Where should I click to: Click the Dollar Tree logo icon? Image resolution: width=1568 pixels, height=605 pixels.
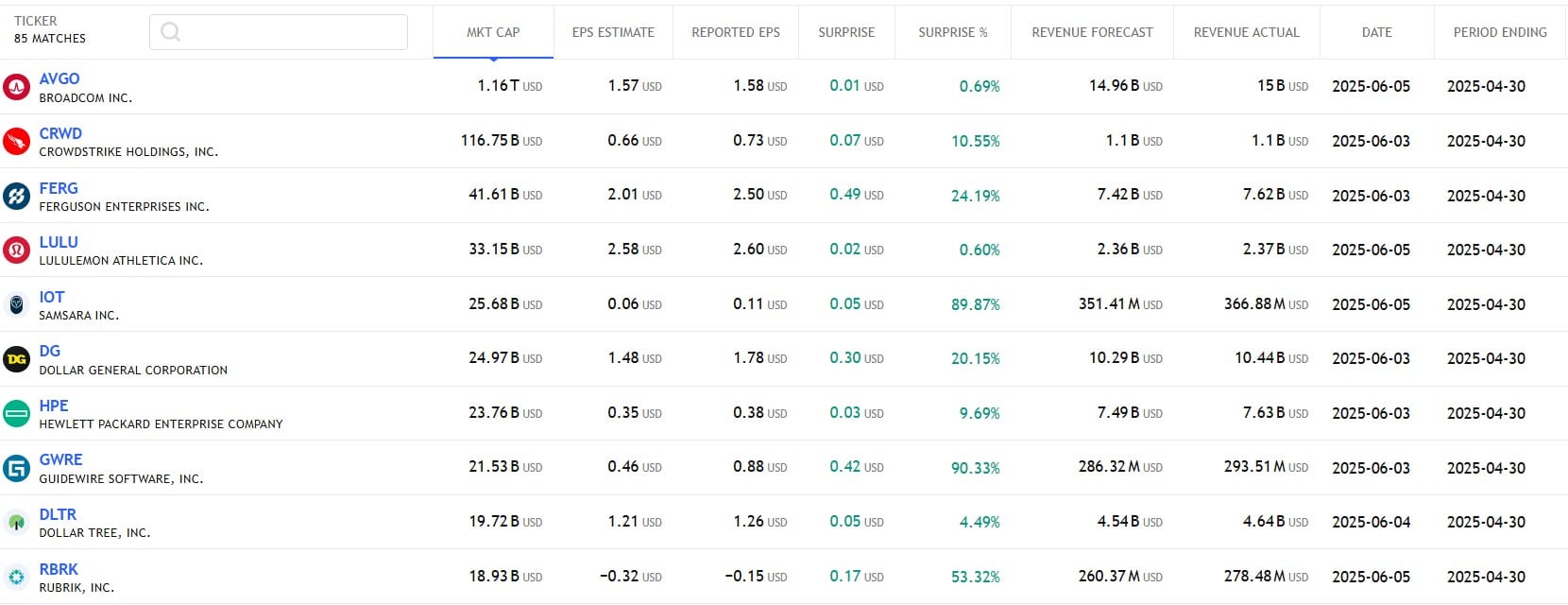pos(16,522)
